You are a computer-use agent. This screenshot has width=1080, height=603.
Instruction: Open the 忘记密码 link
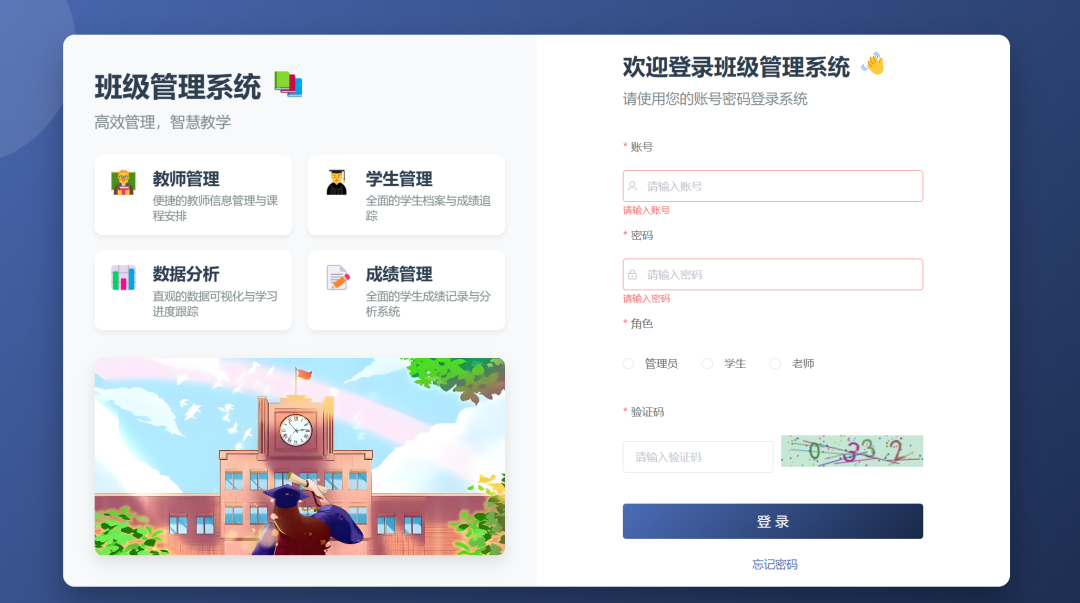point(775,564)
